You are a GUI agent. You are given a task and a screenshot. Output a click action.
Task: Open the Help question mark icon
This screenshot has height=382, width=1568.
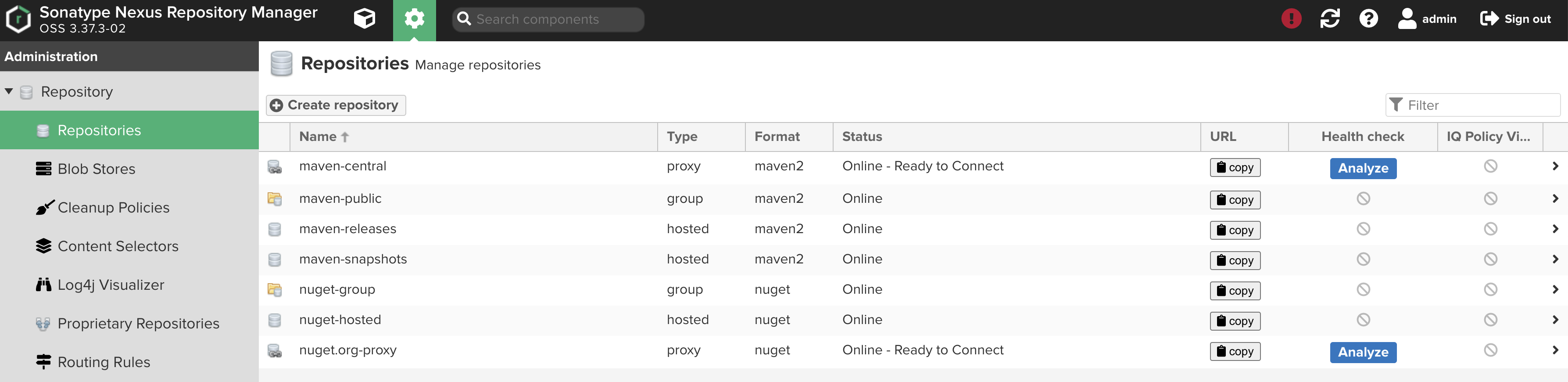(x=1368, y=19)
